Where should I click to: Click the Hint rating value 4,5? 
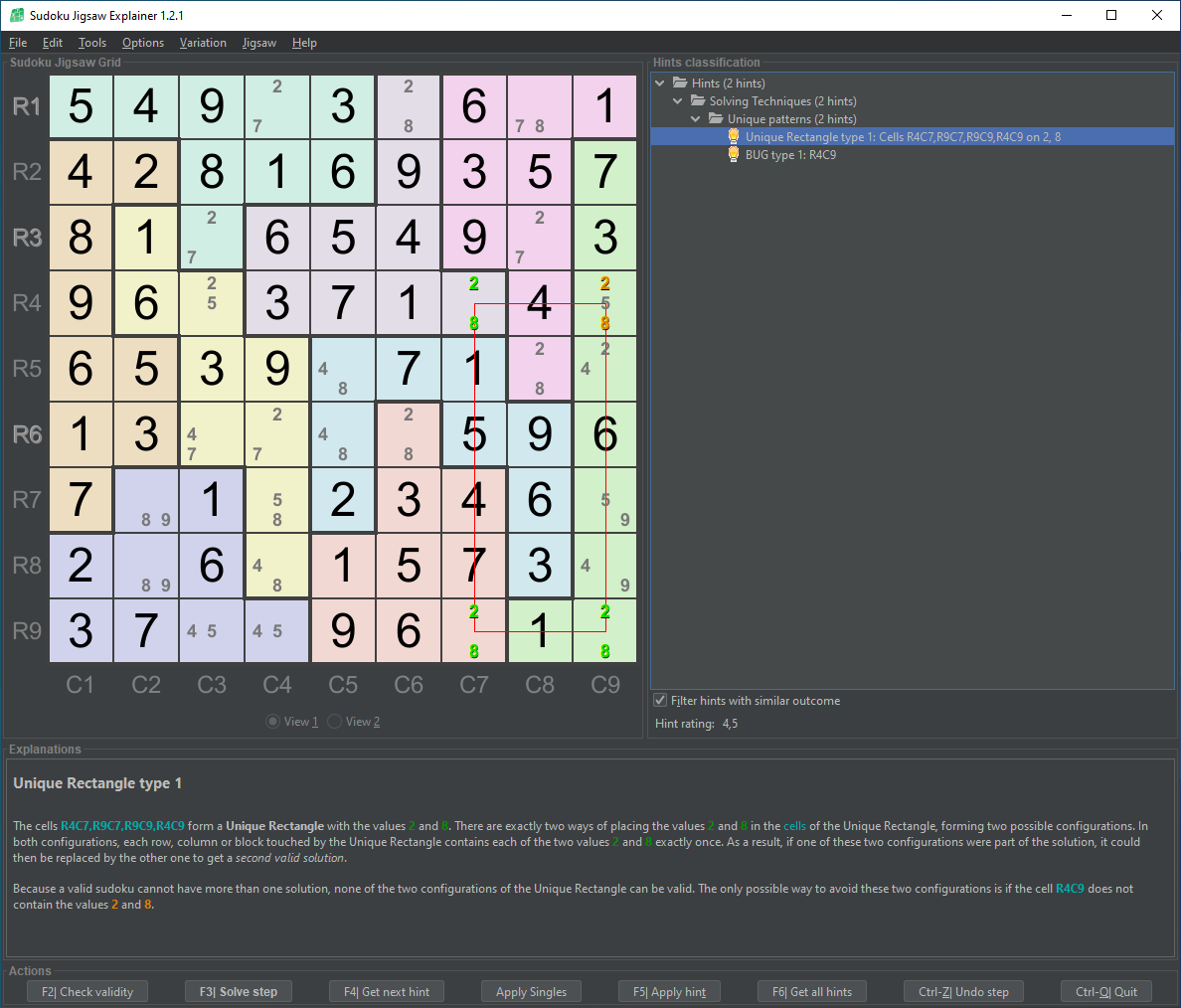point(730,724)
